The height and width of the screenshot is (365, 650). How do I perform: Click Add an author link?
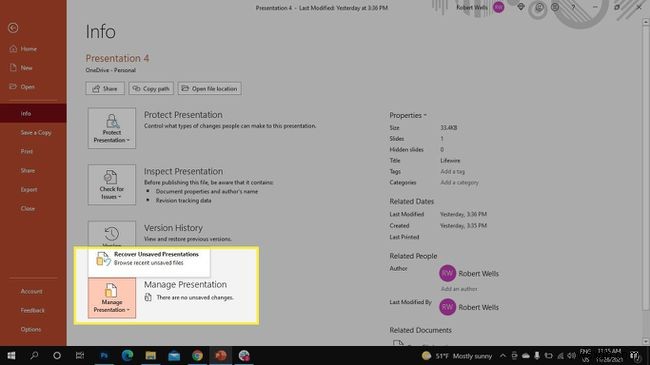click(x=459, y=289)
